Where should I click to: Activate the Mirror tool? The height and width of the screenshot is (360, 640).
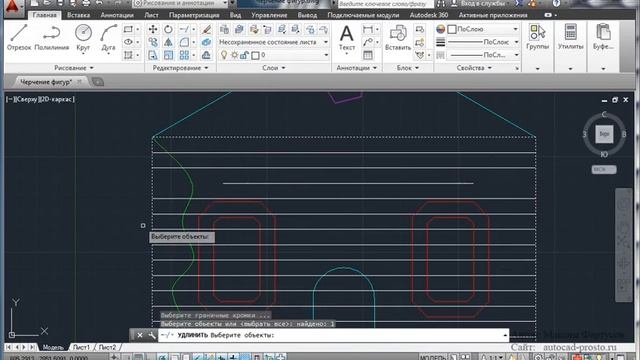point(168,42)
